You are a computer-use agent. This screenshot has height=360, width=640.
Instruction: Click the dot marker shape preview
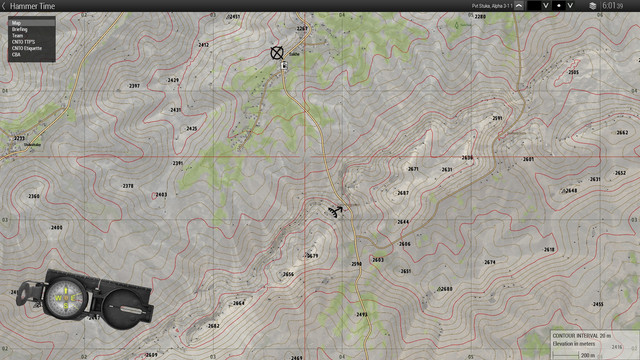pyautogui.click(x=559, y=6)
